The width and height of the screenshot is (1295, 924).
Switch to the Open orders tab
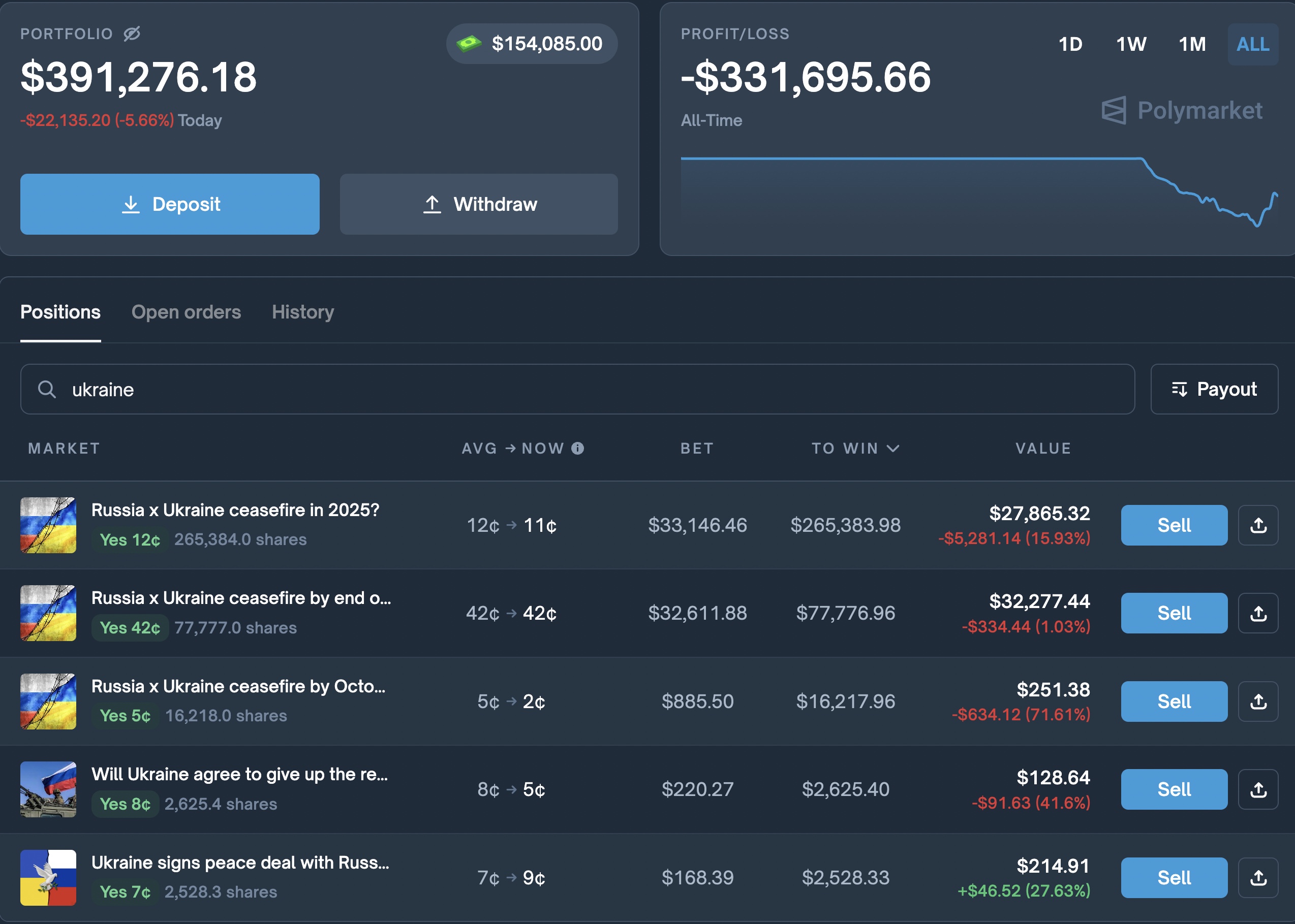186,312
